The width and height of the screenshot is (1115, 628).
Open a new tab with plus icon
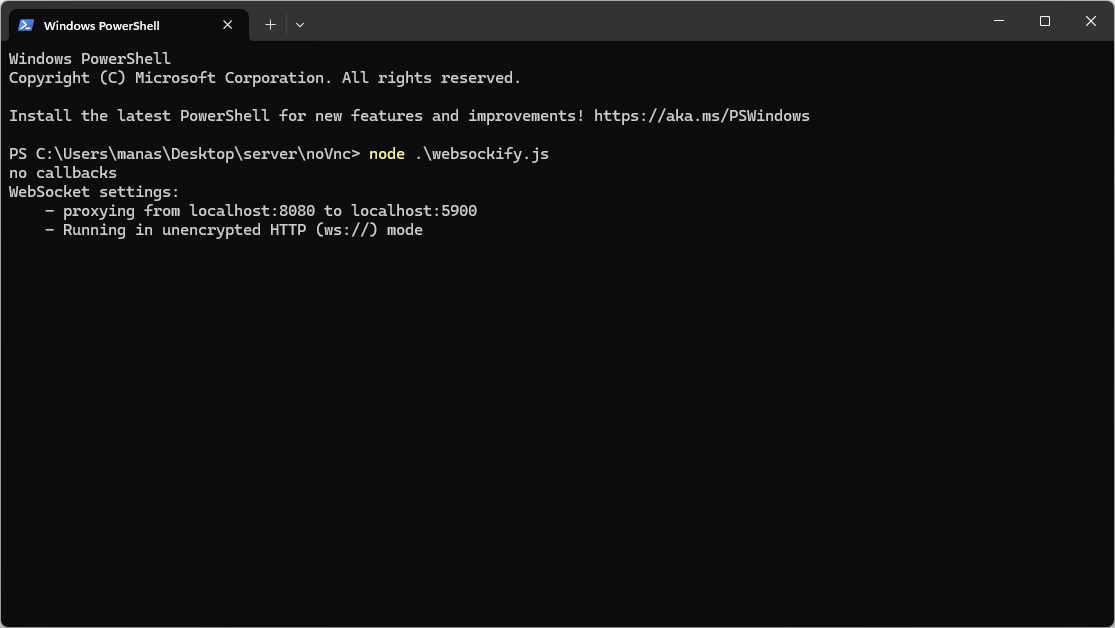(270, 25)
